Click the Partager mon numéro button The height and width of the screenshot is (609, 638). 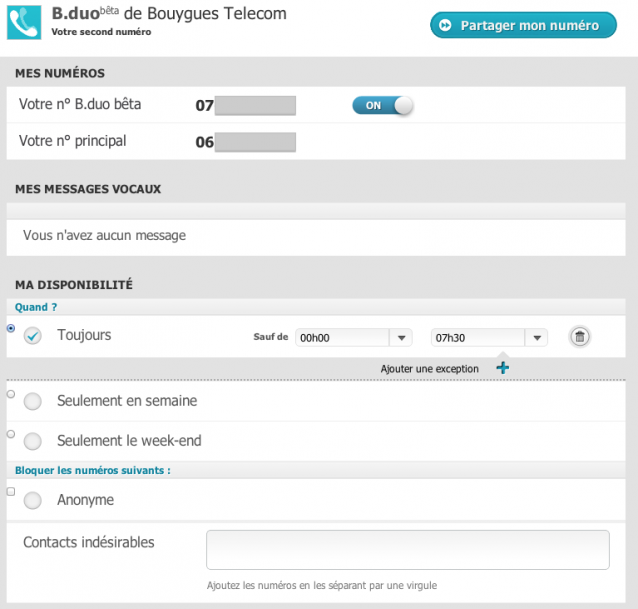coord(523,25)
